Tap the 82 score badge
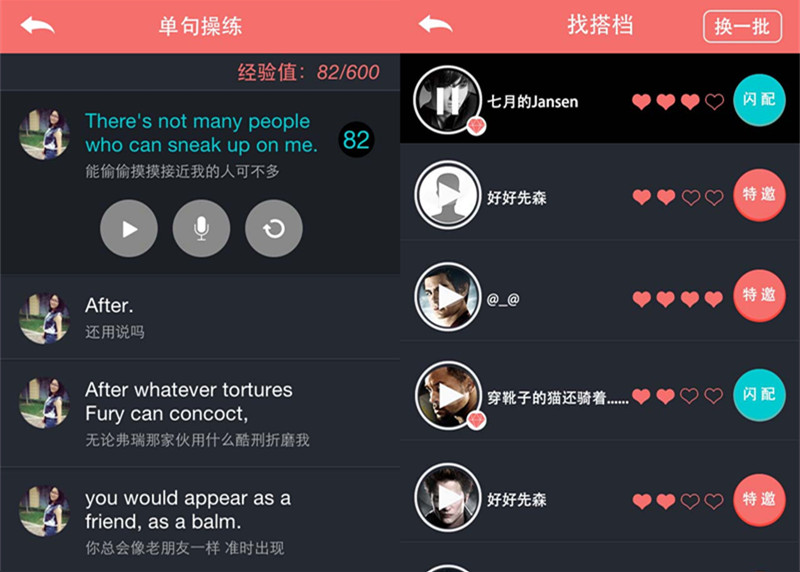Viewport: 800px width, 572px height. [x=356, y=139]
